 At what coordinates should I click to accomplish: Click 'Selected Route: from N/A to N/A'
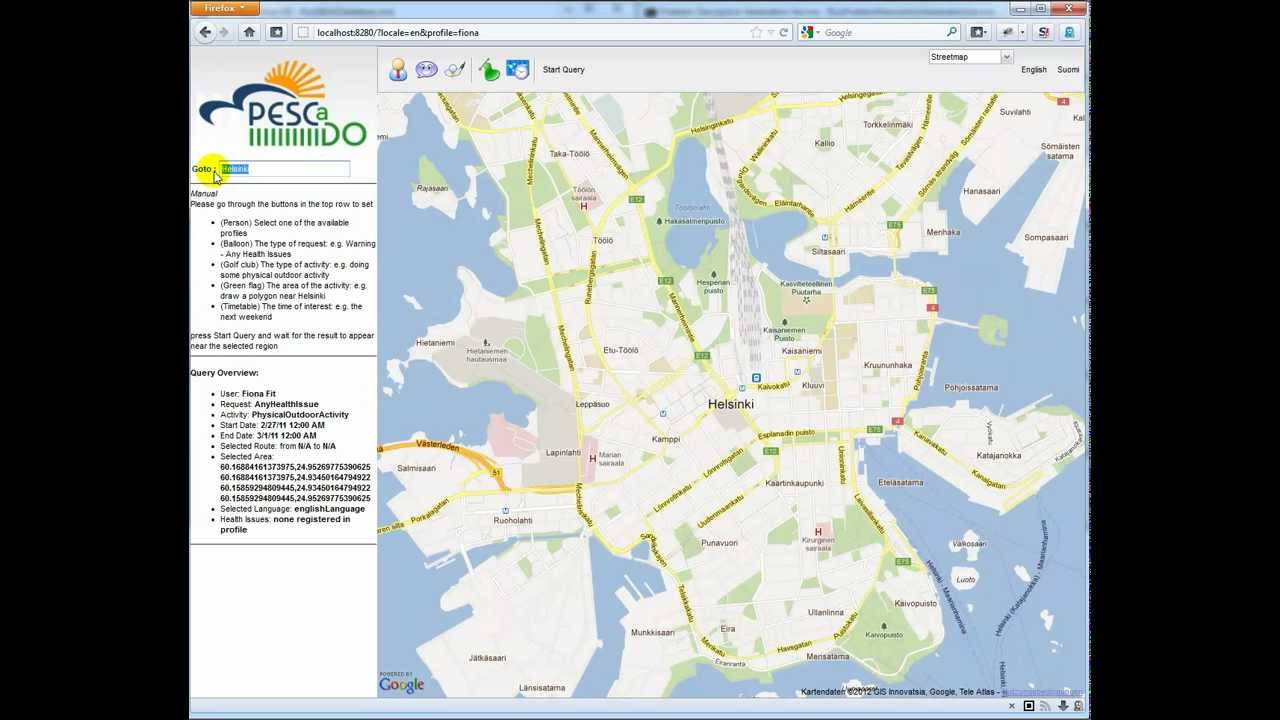(278, 446)
